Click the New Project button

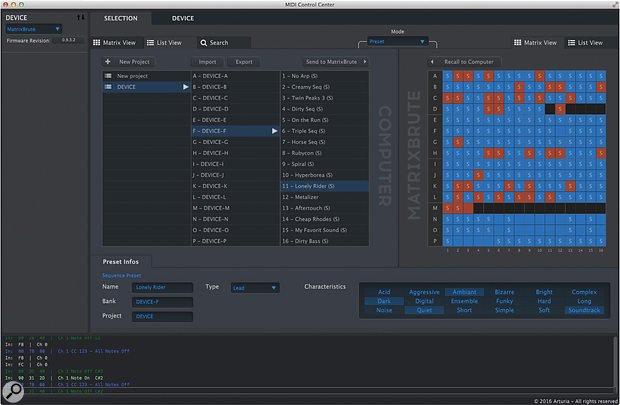[x=129, y=62]
